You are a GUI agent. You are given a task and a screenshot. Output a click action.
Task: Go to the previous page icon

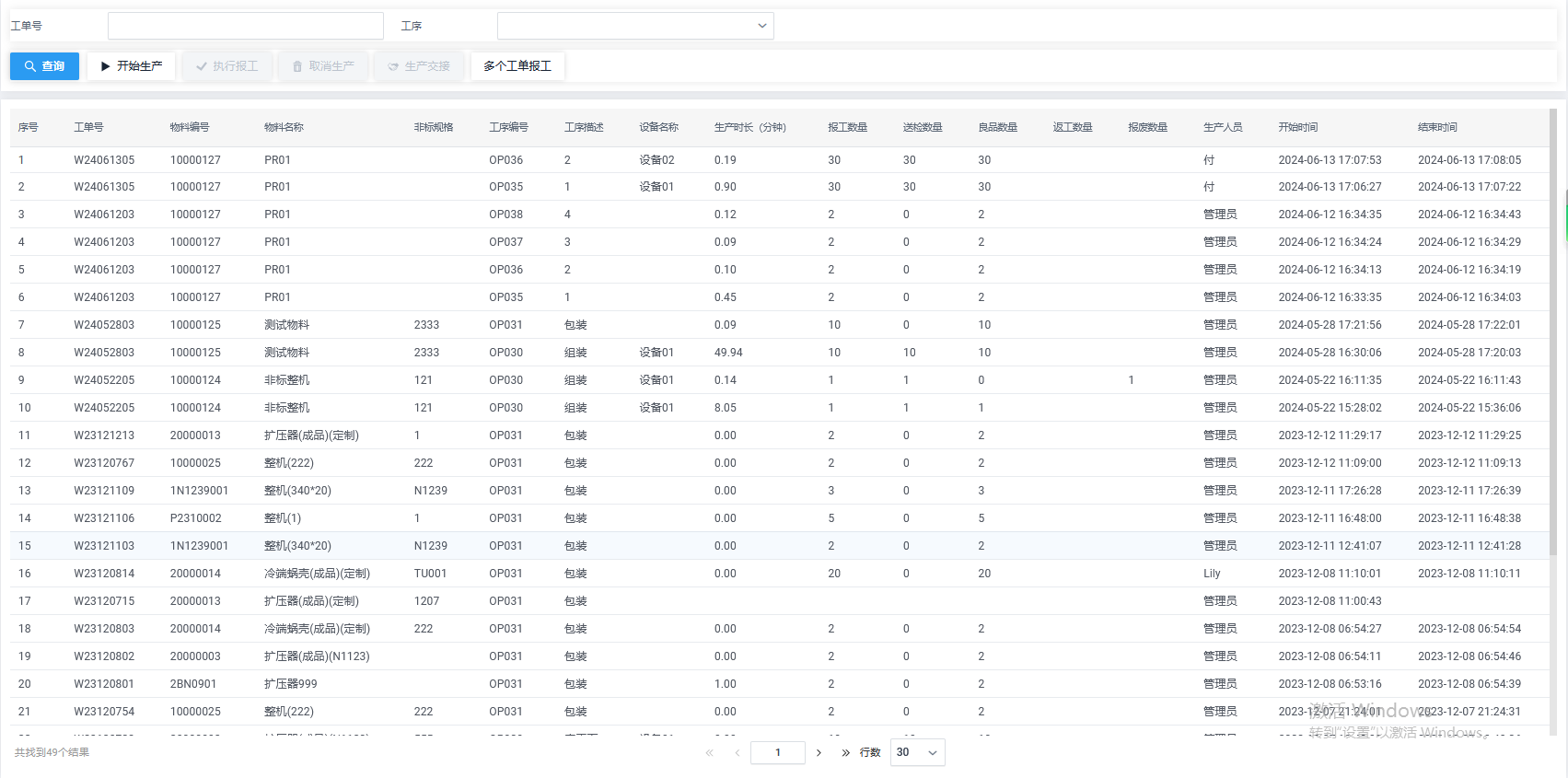point(737,753)
